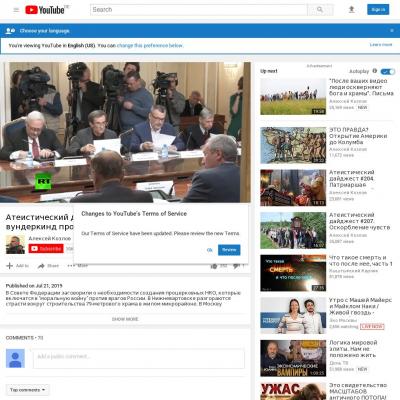Click the video player frame
This screenshot has width=400, height=400.
125,132
